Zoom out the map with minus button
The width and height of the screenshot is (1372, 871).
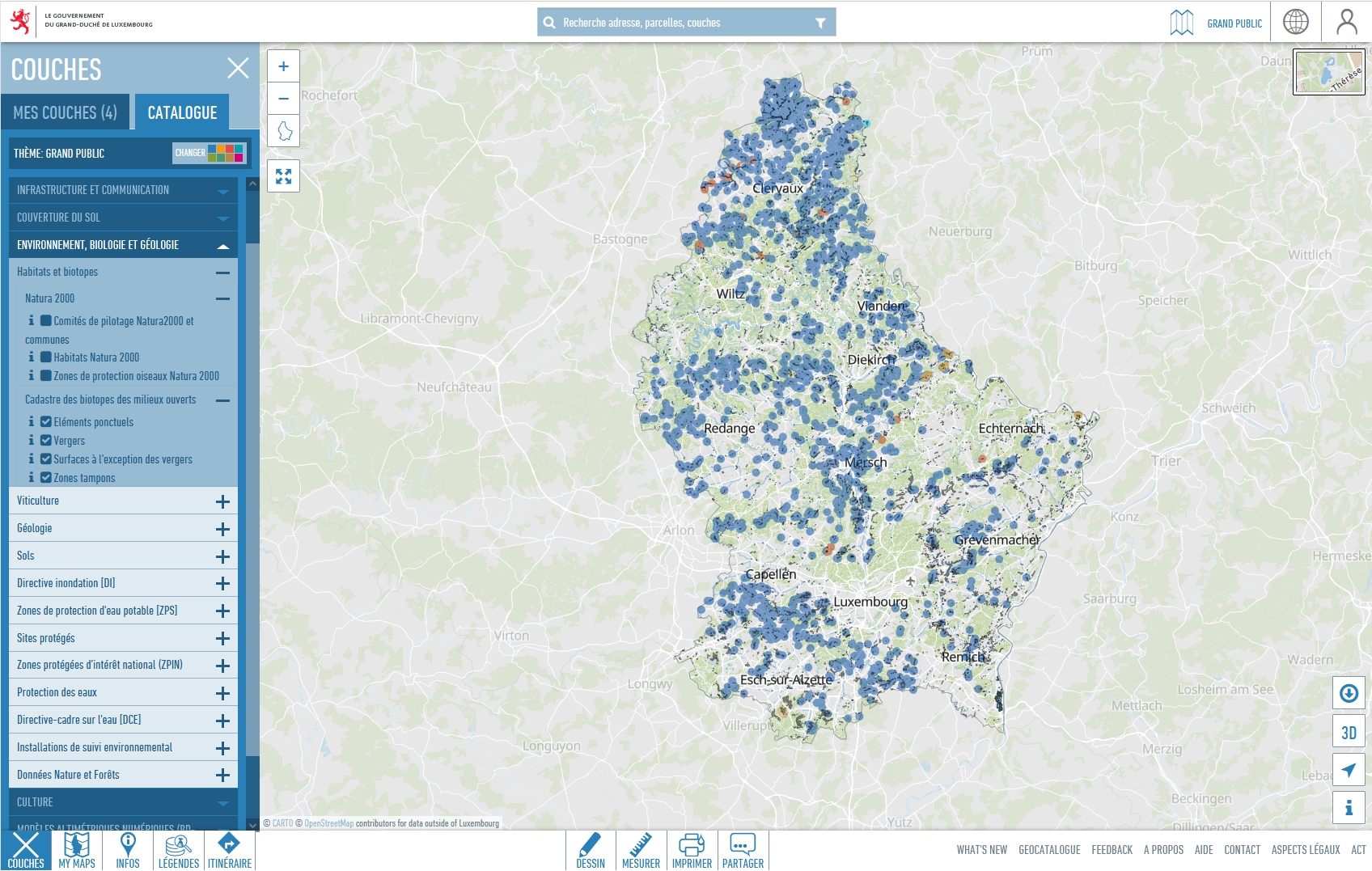[x=283, y=99]
